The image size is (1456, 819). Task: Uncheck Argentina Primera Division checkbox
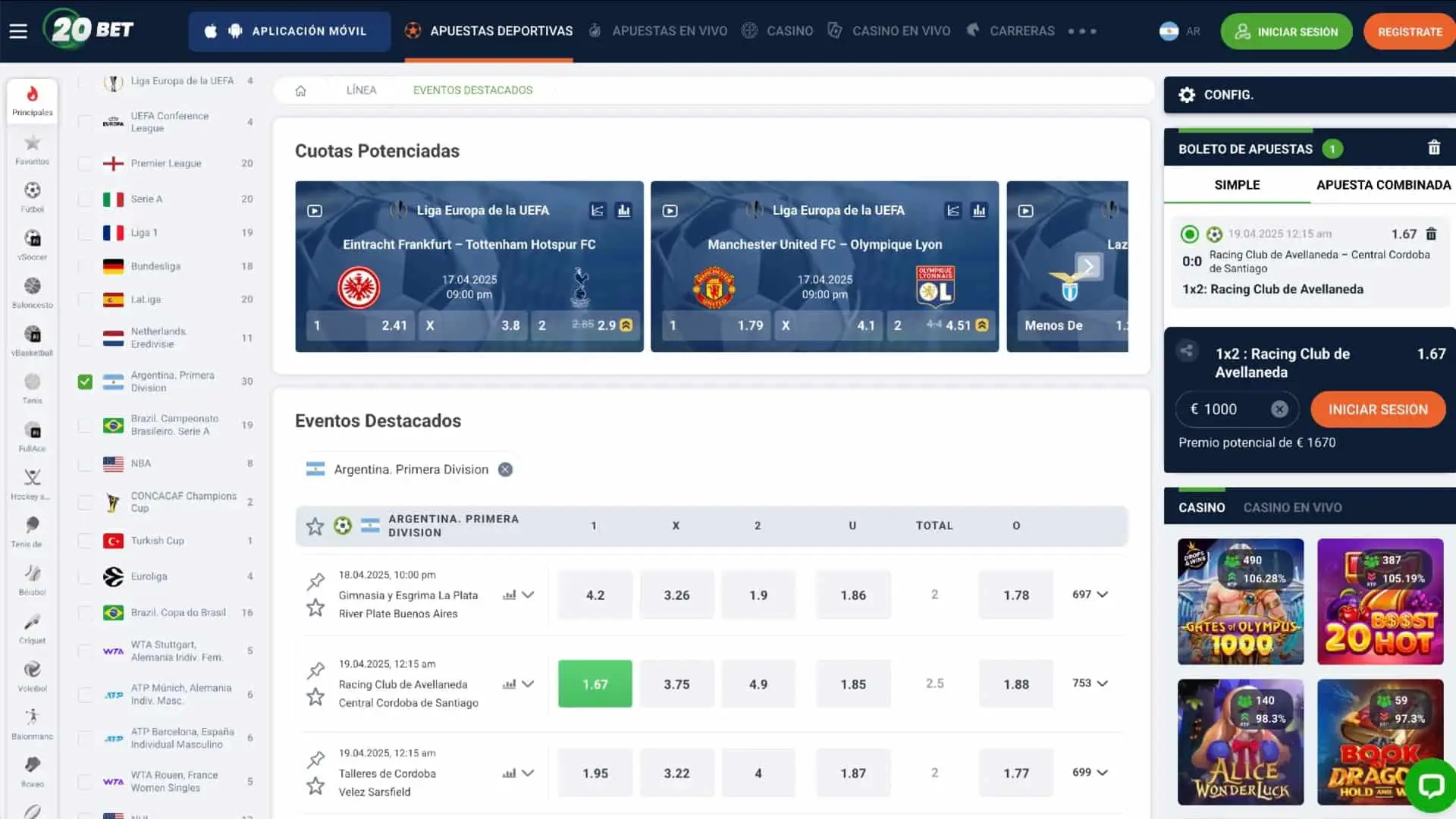(x=85, y=381)
